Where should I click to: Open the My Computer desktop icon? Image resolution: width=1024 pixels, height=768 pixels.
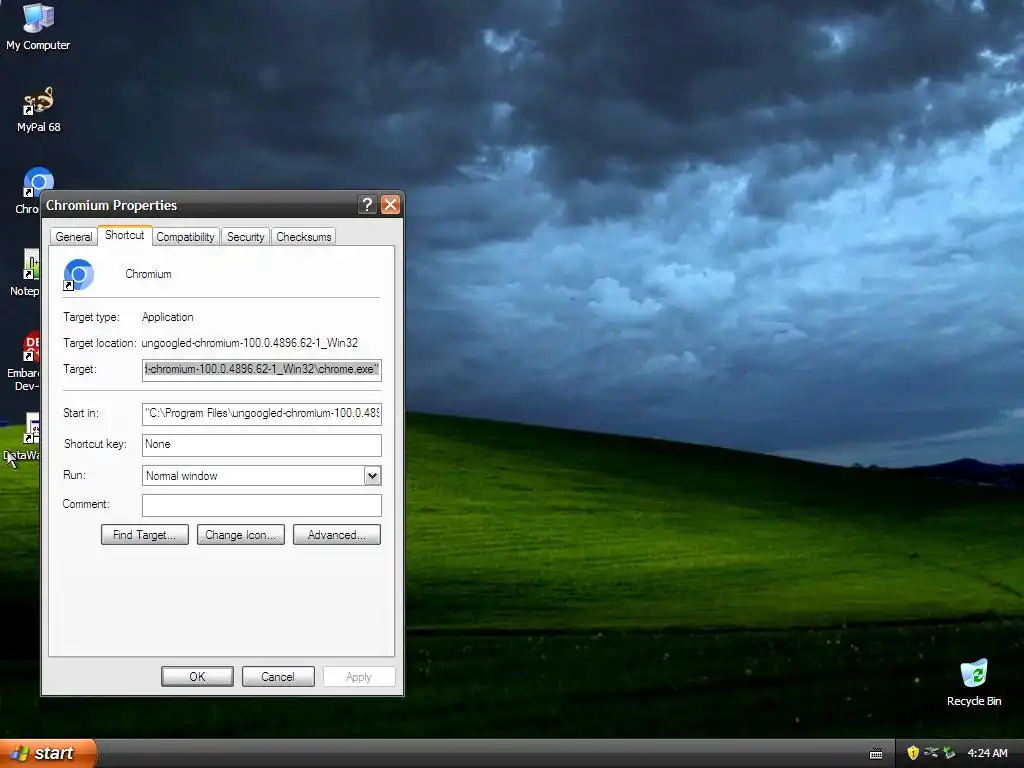point(38,26)
